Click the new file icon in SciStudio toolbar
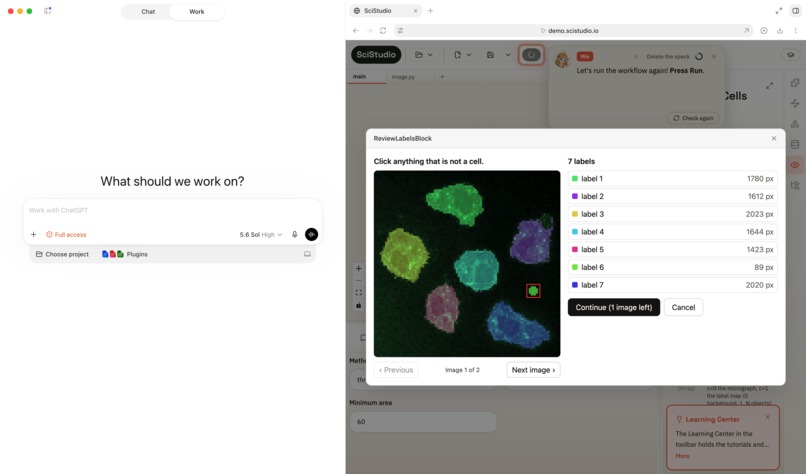Viewport: 806px width, 474px height. click(x=457, y=54)
